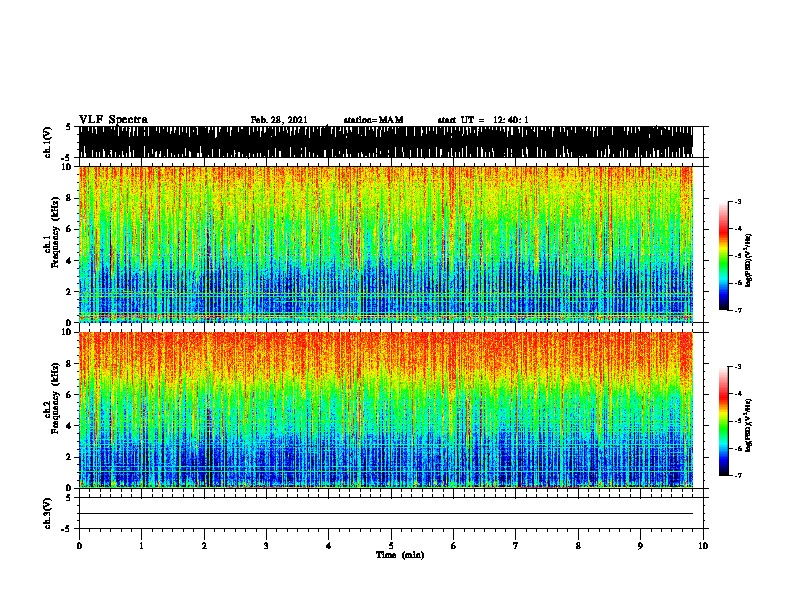Click the log(PSD) label beside ch.1 colorbar

point(749,261)
